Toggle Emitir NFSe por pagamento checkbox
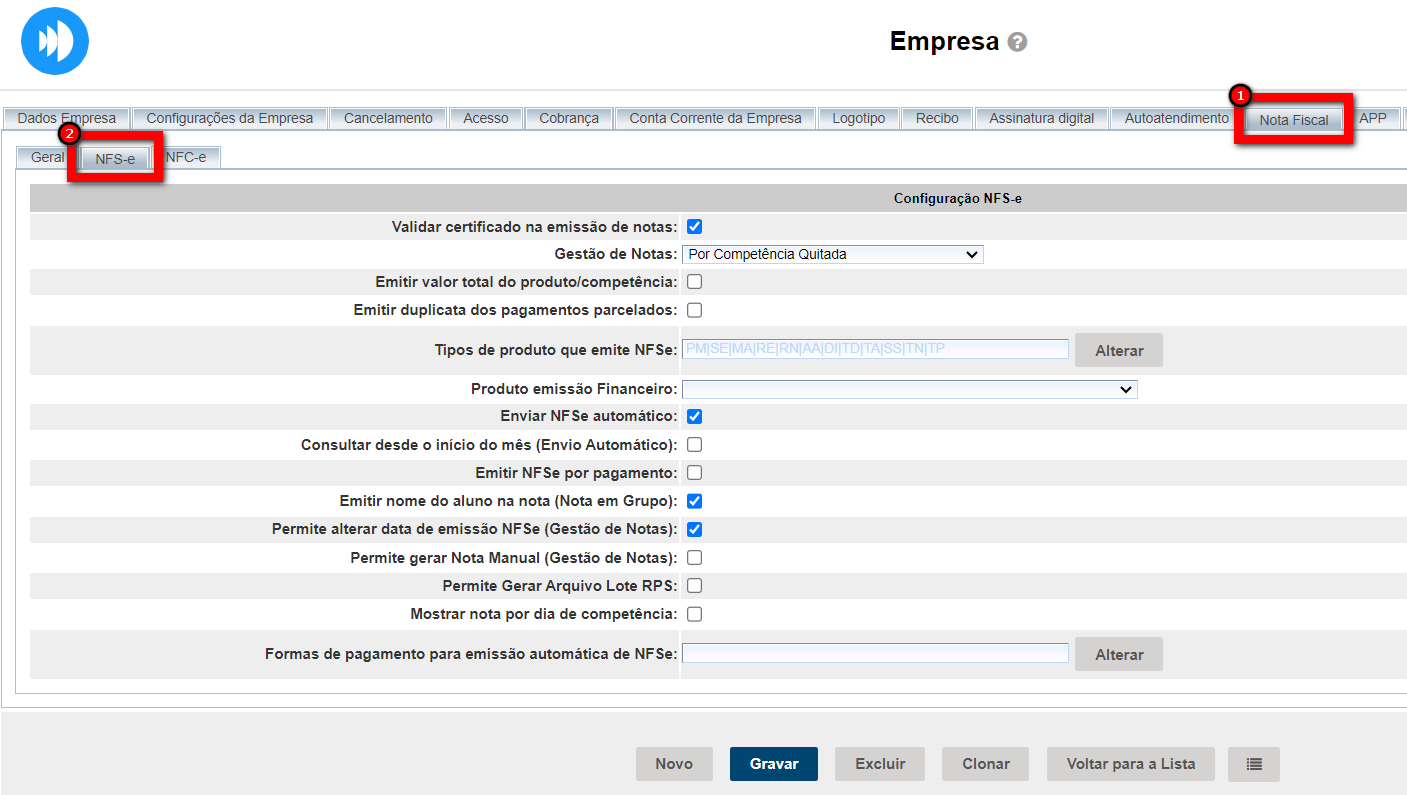This screenshot has height=795, width=1407. pyautogui.click(x=694, y=472)
